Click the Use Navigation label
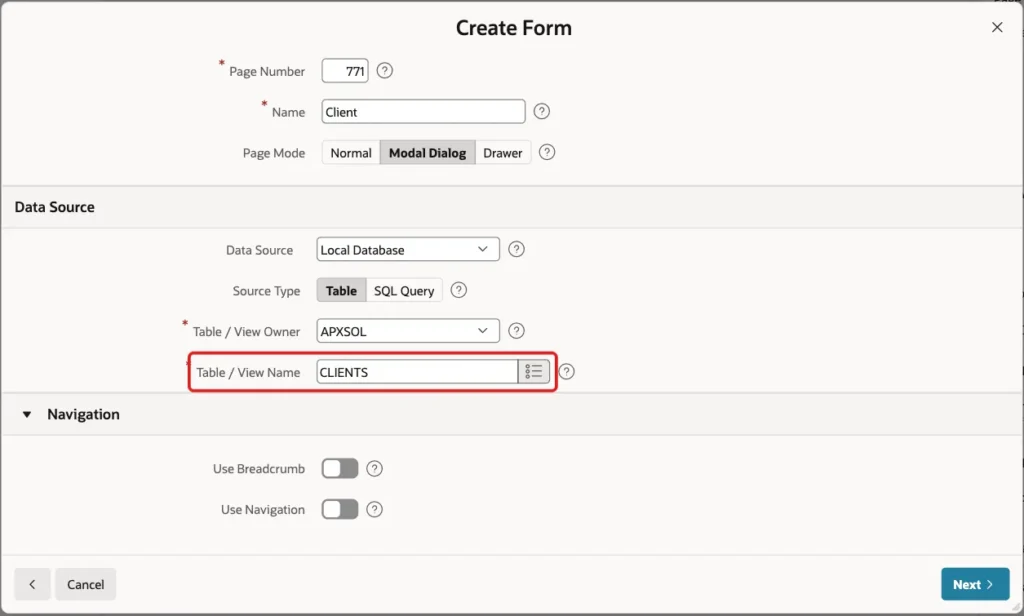Screen dimensions: 1024x616 coord(263,510)
